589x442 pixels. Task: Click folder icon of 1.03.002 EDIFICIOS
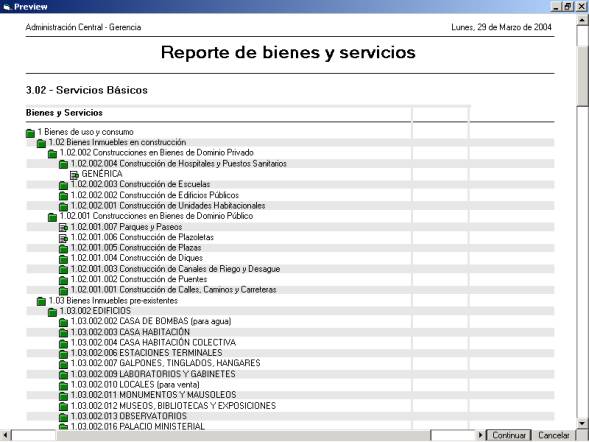coord(53,312)
